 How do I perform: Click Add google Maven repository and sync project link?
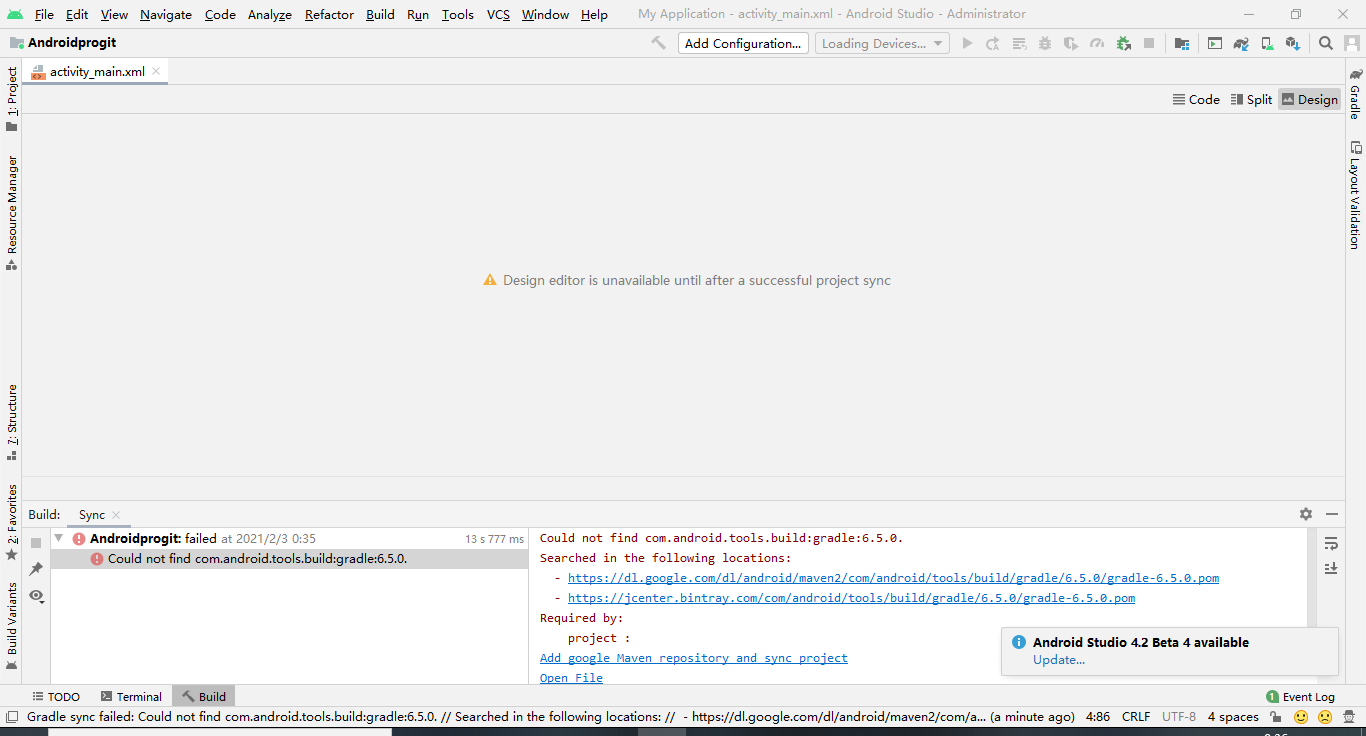pos(694,658)
